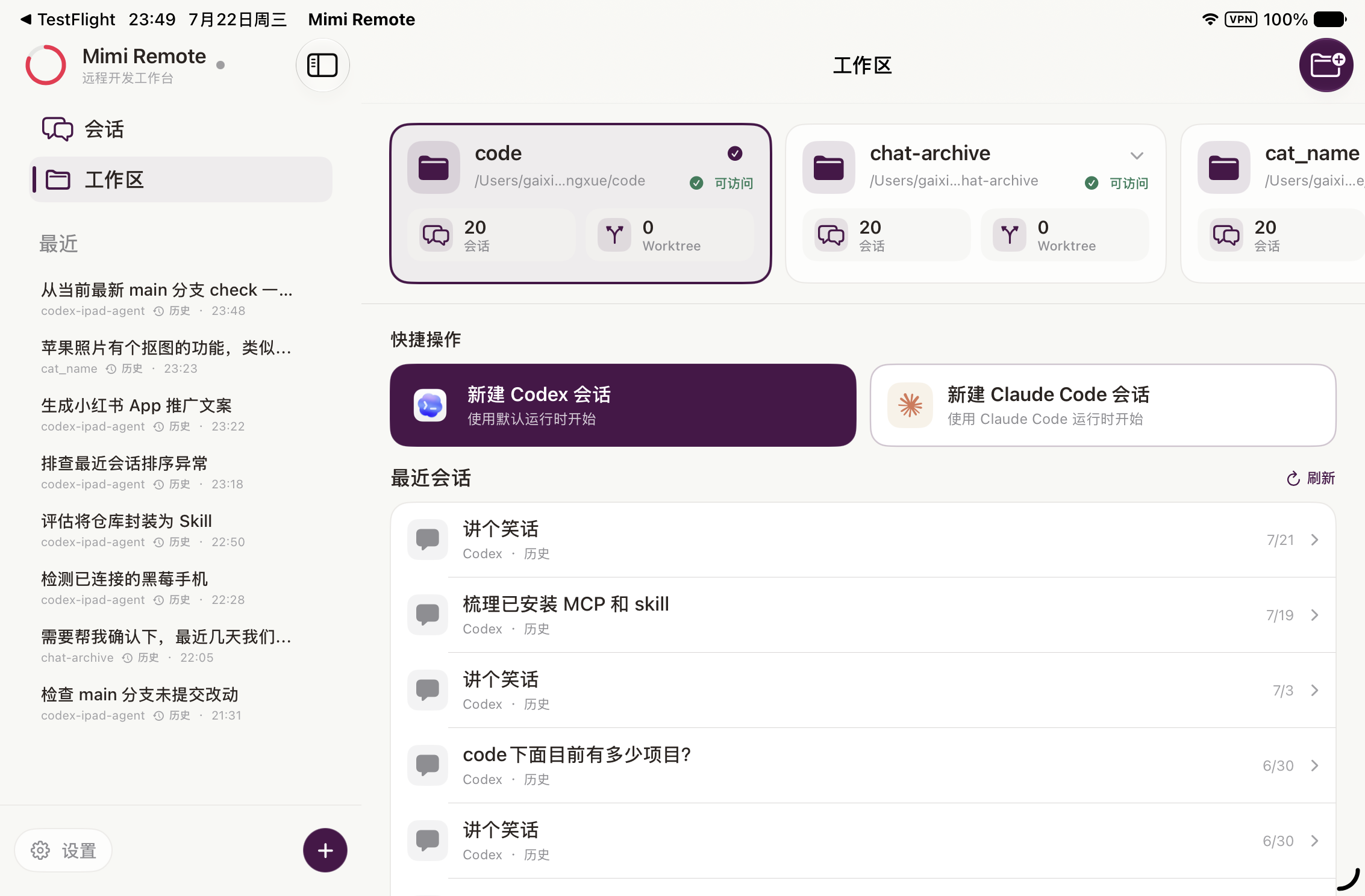
Task: Select the chat-archive workspace card
Action: pyautogui.click(x=976, y=204)
